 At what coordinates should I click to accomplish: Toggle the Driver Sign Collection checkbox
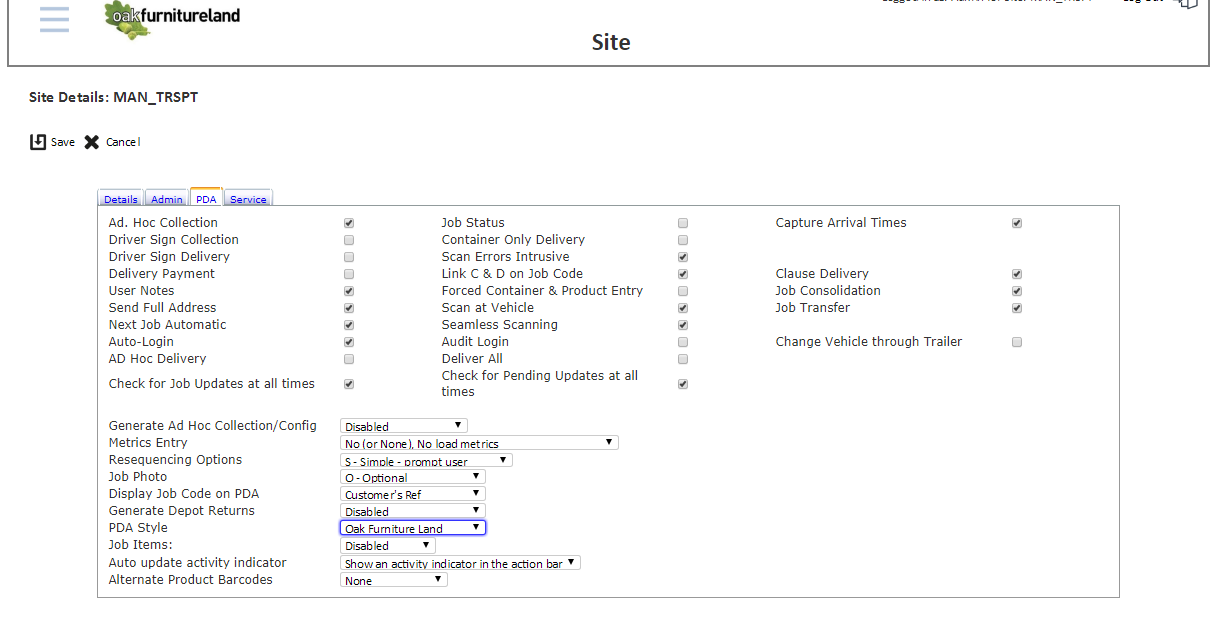tap(349, 240)
